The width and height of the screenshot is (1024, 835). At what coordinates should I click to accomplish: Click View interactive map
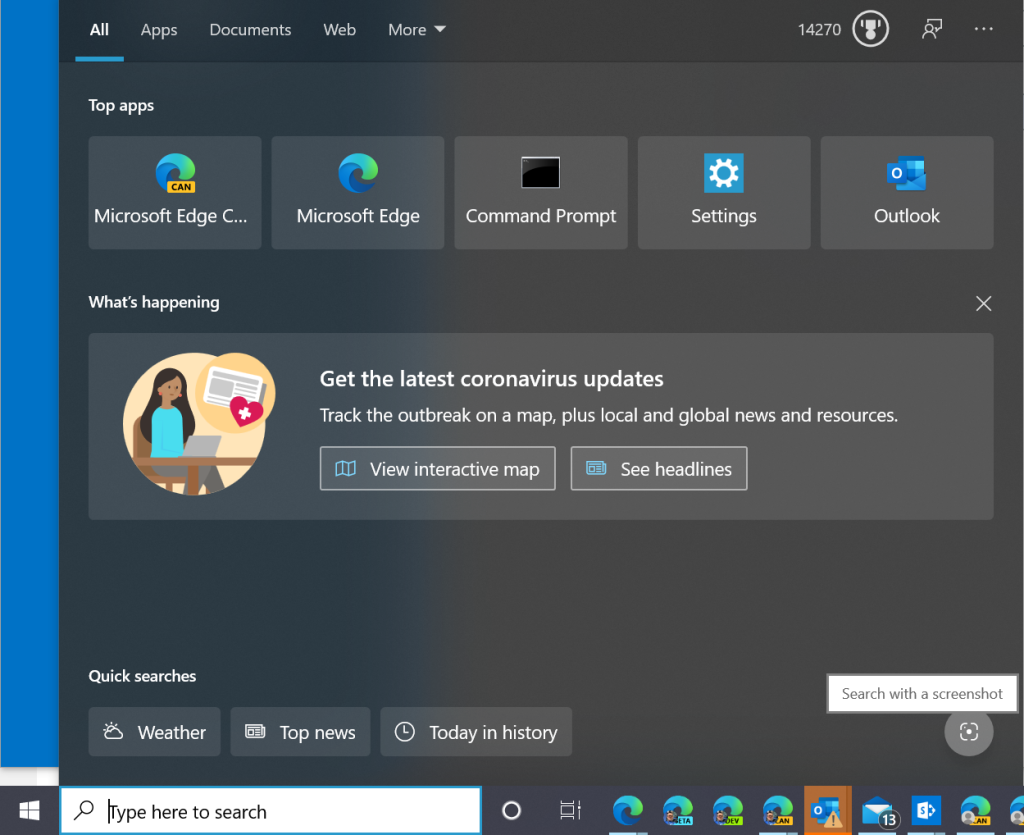437,468
